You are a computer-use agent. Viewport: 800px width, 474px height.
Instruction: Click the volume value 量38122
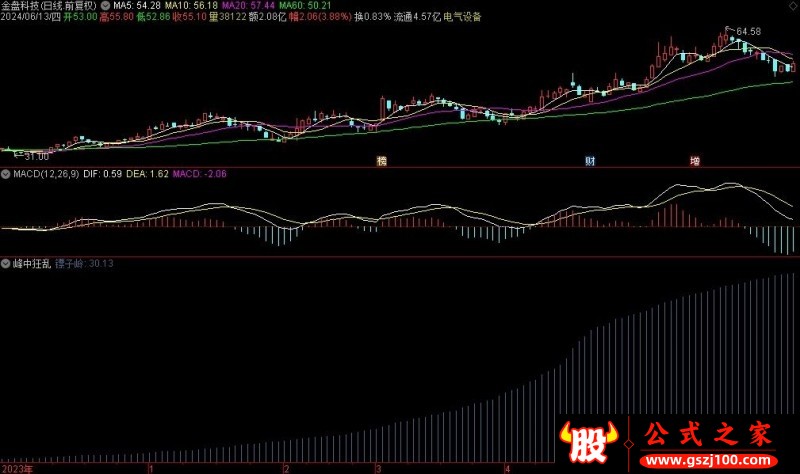228,17
